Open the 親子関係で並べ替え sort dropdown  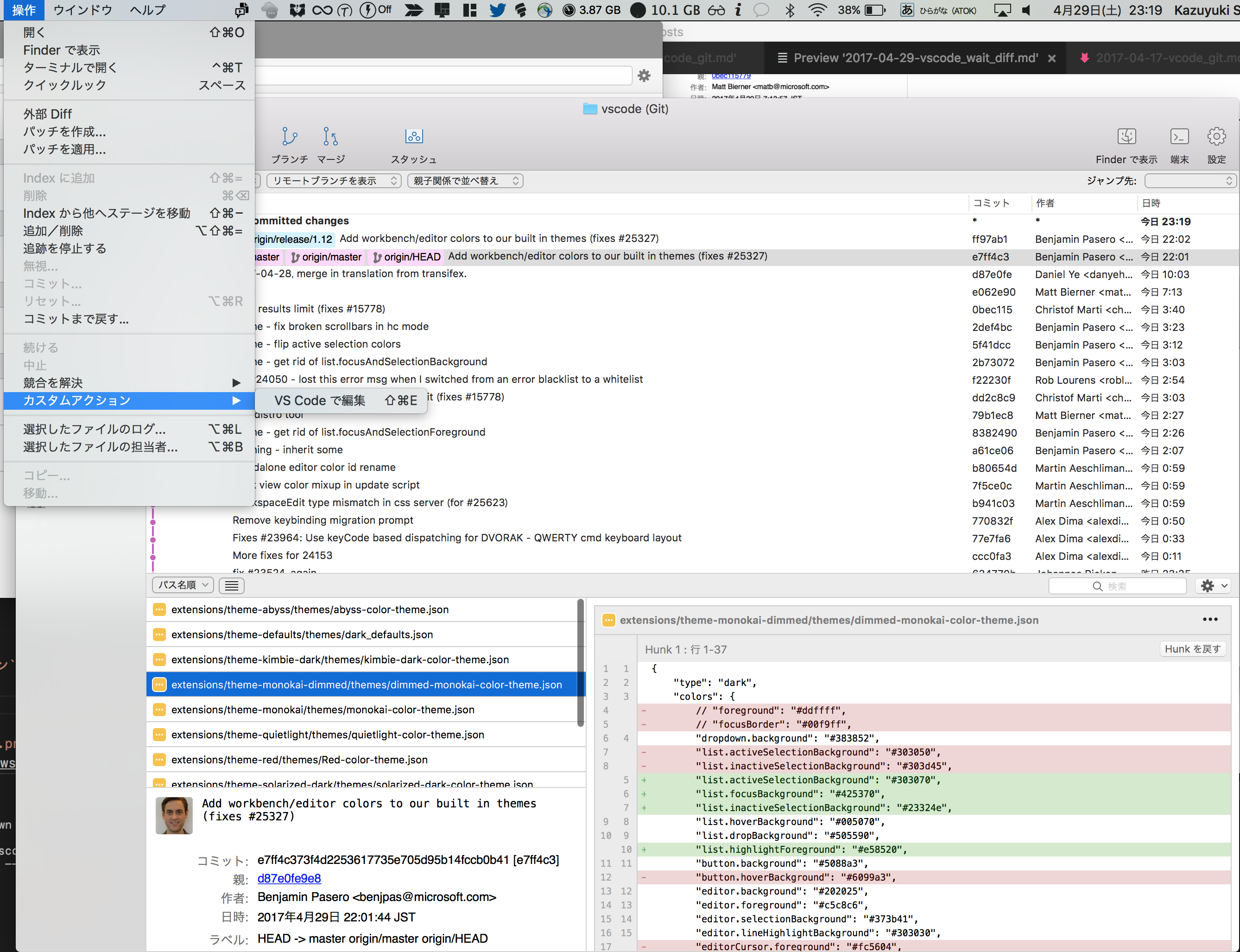click(464, 180)
